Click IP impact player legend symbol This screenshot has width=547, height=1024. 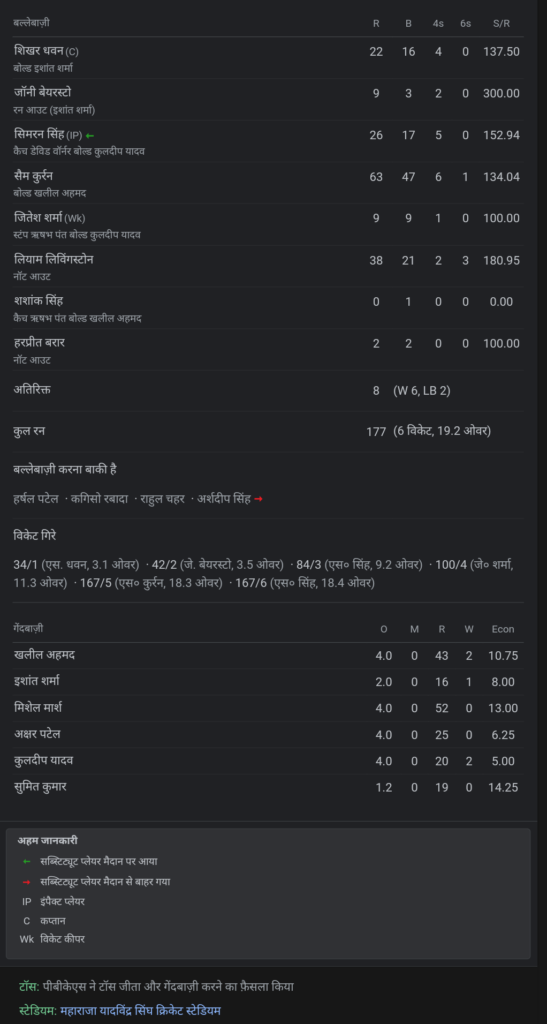pyautogui.click(x=27, y=901)
